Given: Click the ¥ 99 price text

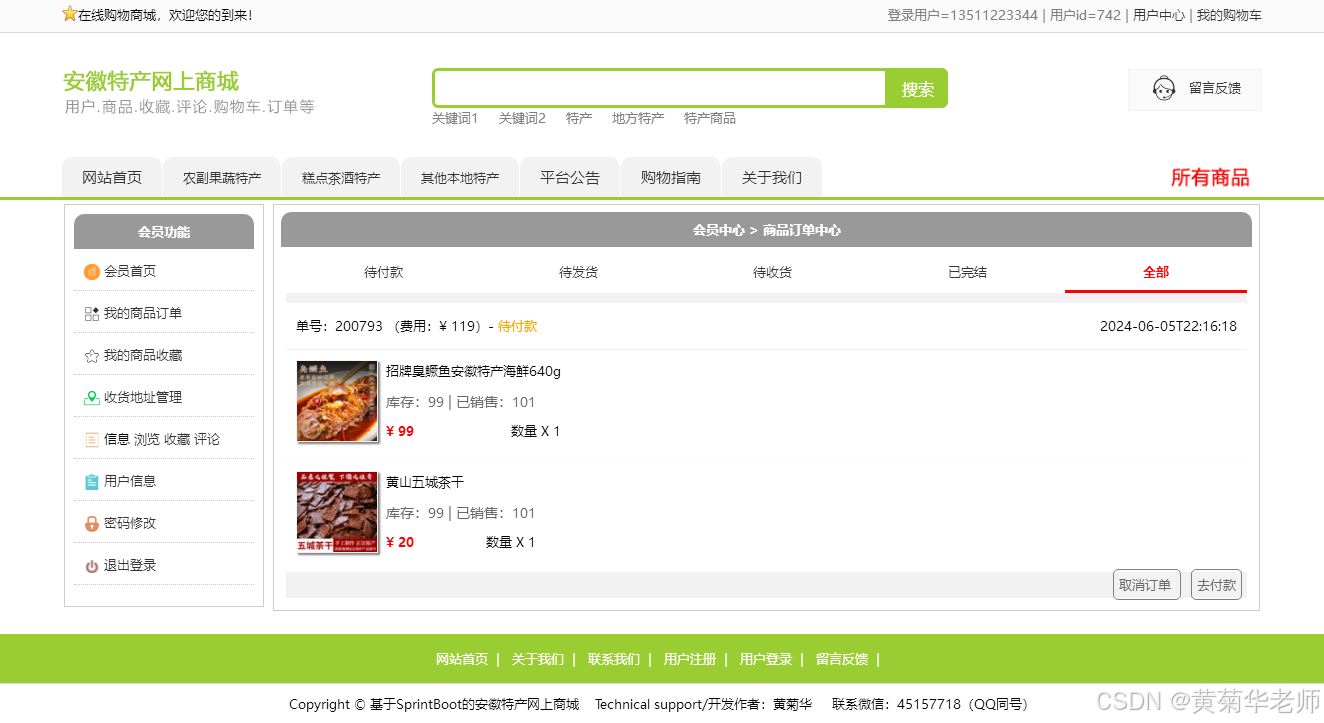Looking at the screenshot, I should 400,431.
